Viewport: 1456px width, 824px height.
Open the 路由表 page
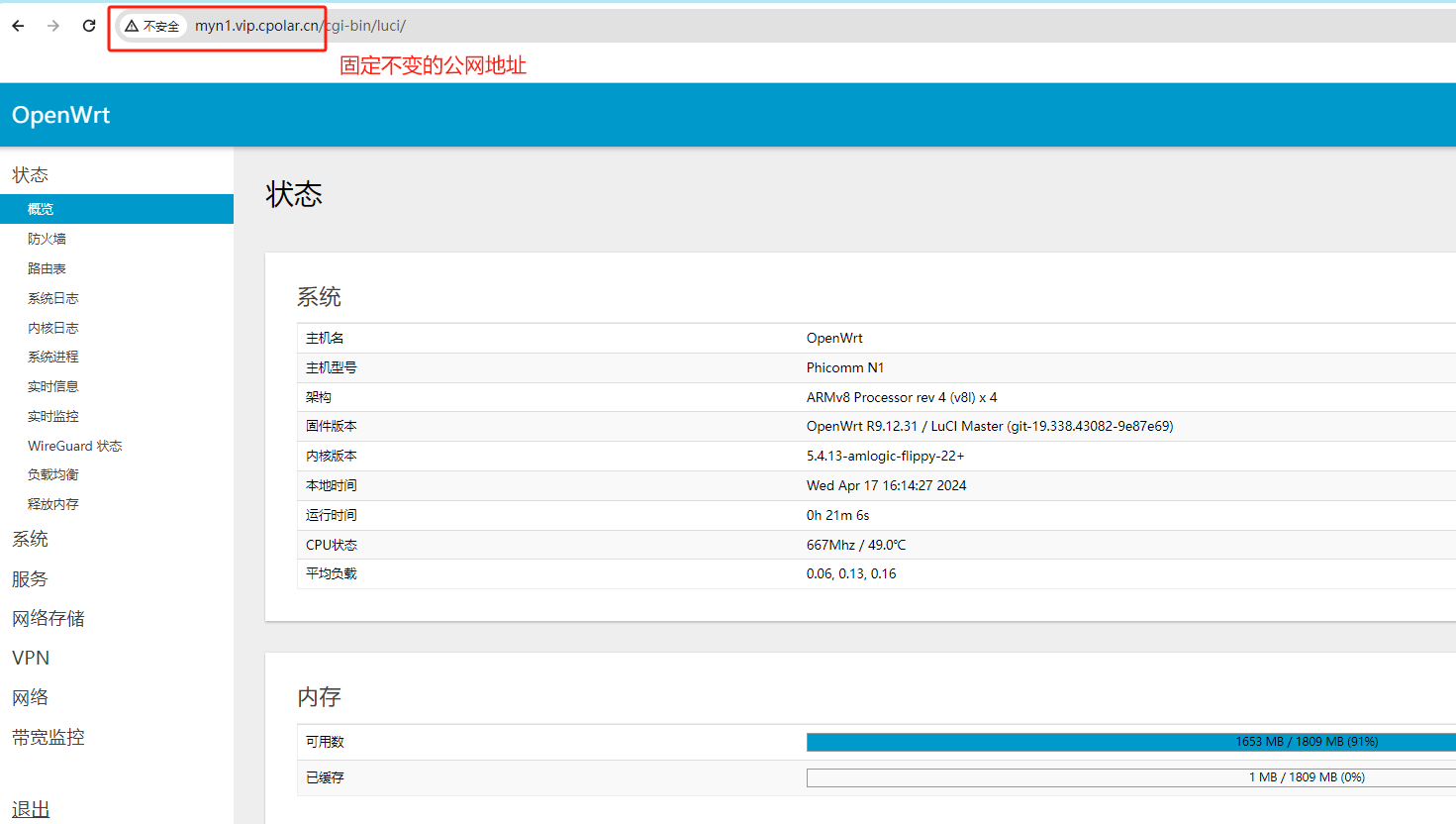[47, 268]
